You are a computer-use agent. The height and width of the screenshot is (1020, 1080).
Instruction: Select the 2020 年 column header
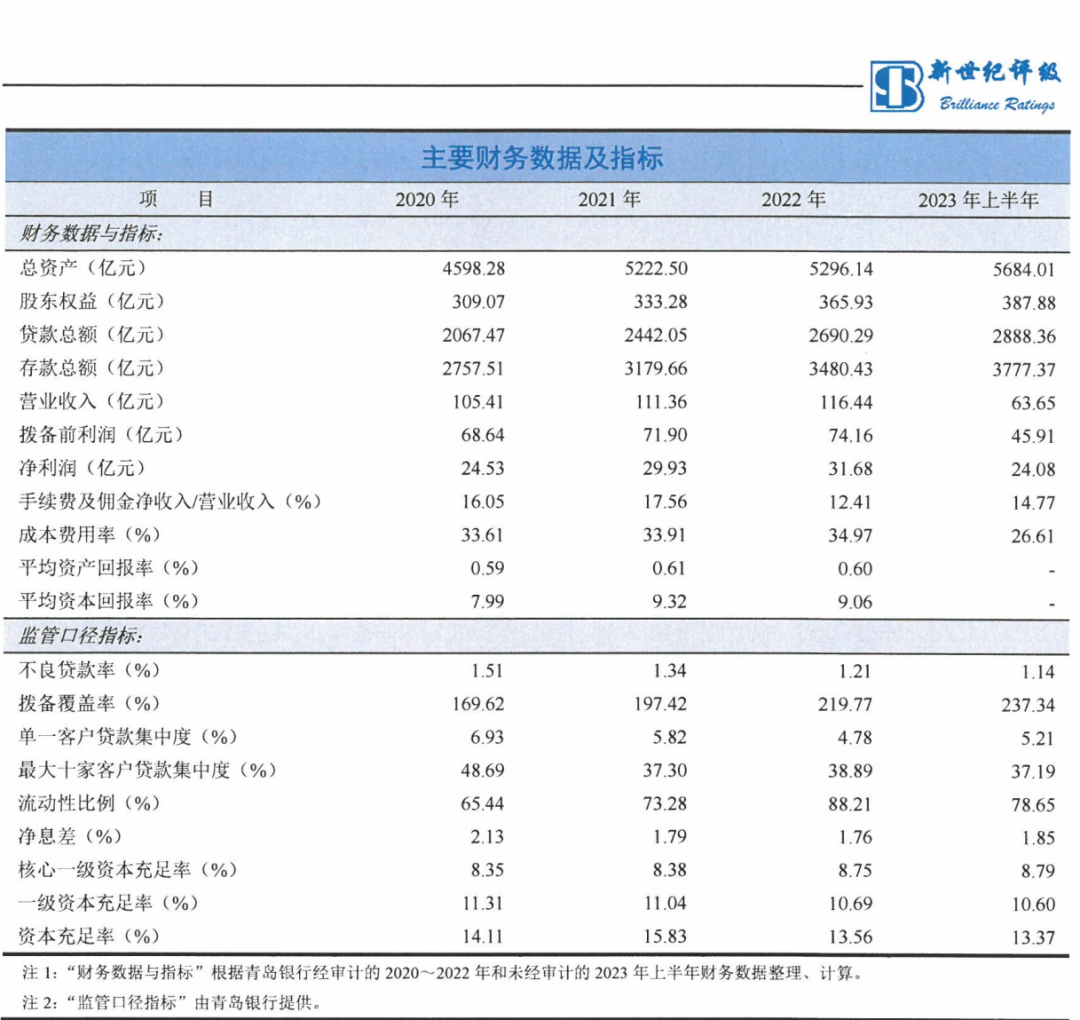(428, 198)
